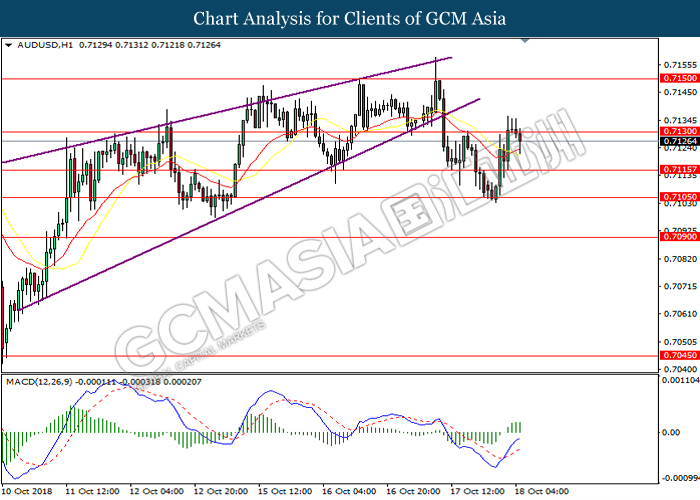
Task: Click the 18 Oct 04:00 time label
Action: click(x=542, y=492)
